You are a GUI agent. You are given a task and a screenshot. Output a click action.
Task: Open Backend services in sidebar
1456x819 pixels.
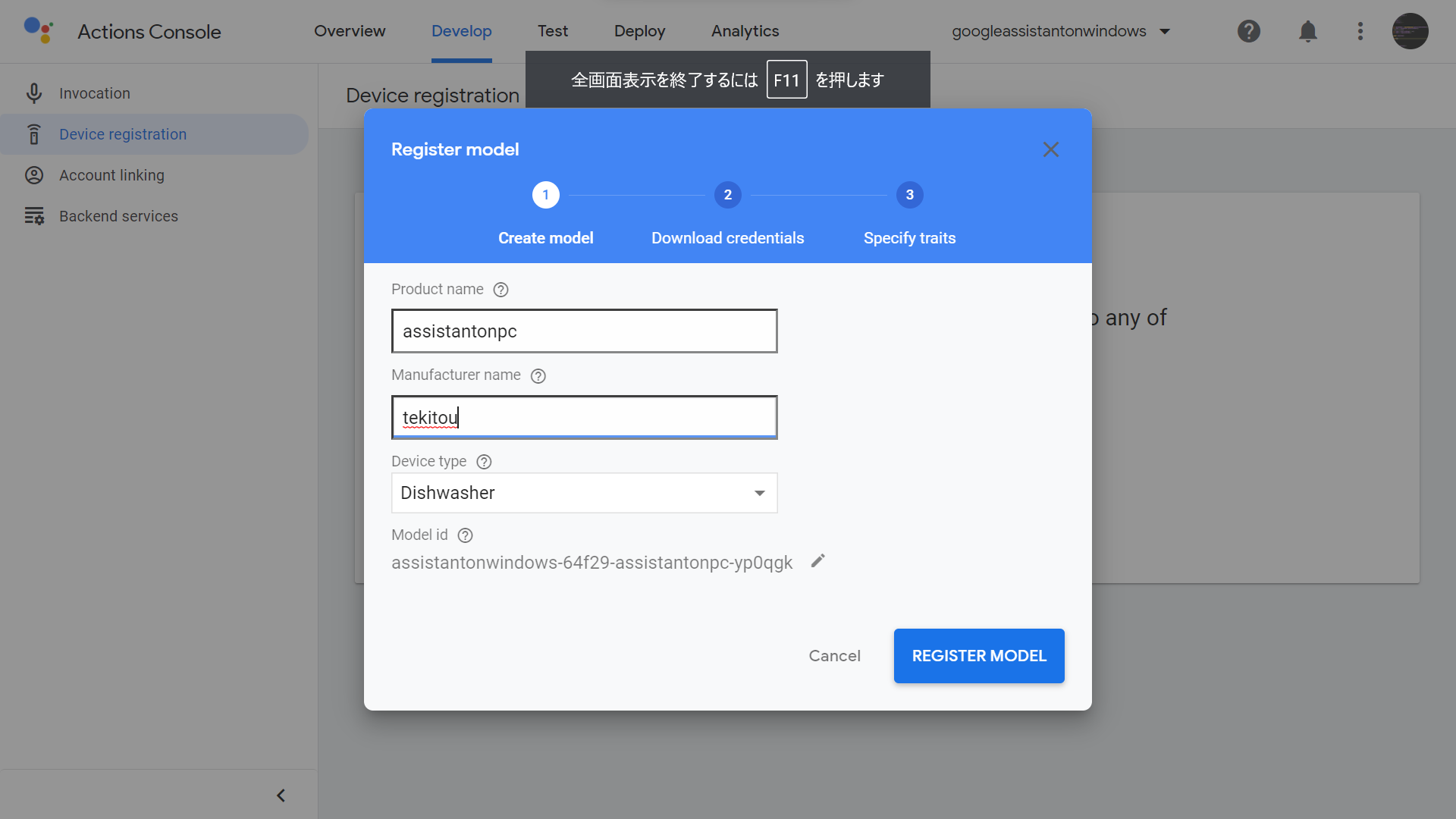click(x=118, y=216)
